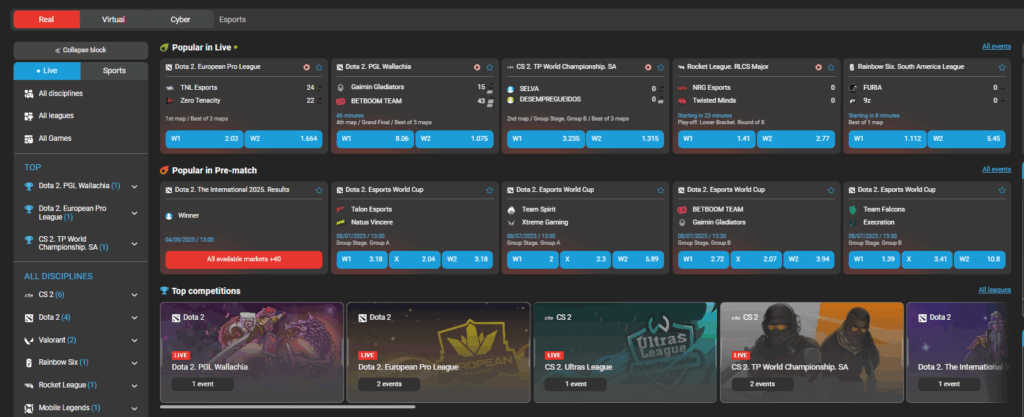Viewport: 1024px width, 417px height.
Task: Bet W2 2.77 on Twisted Minds
Action: tap(795, 138)
